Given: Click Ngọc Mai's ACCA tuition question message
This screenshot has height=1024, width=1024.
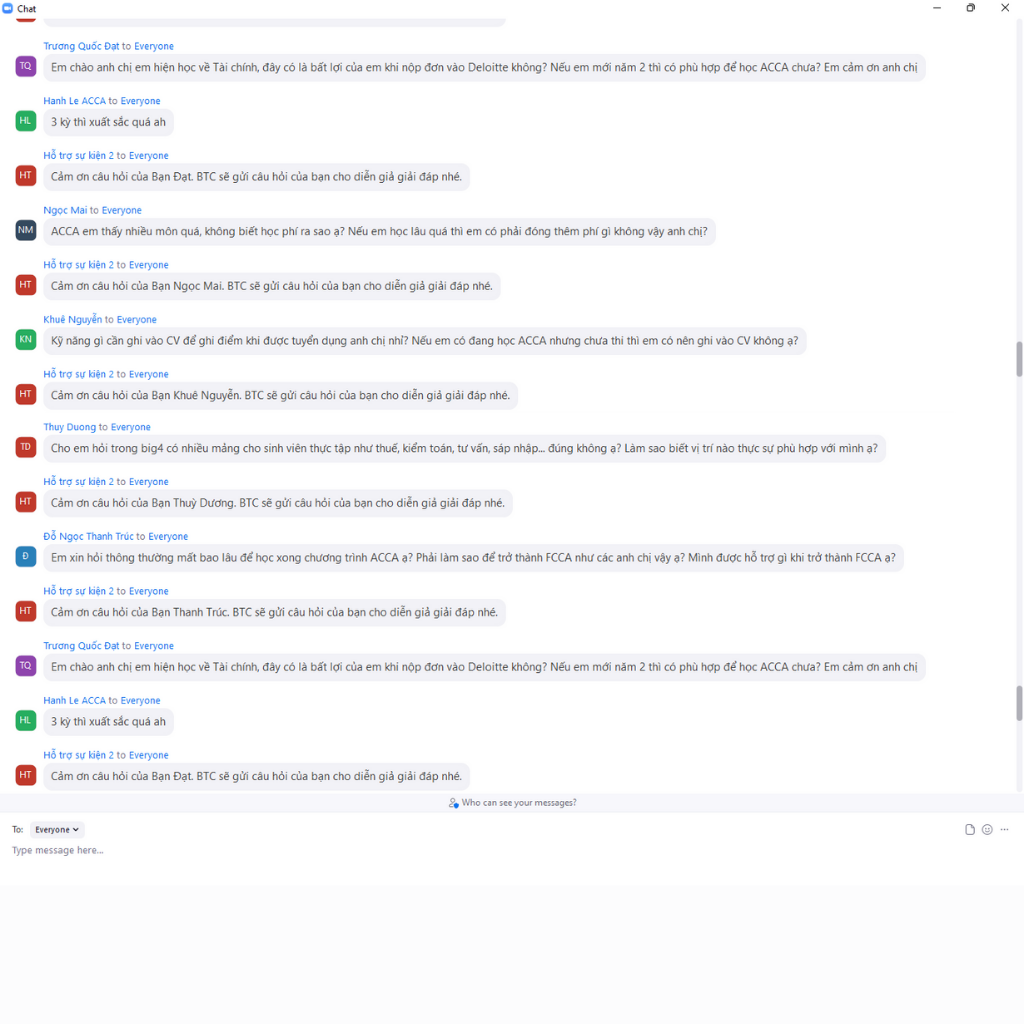Looking at the screenshot, I should pos(379,231).
